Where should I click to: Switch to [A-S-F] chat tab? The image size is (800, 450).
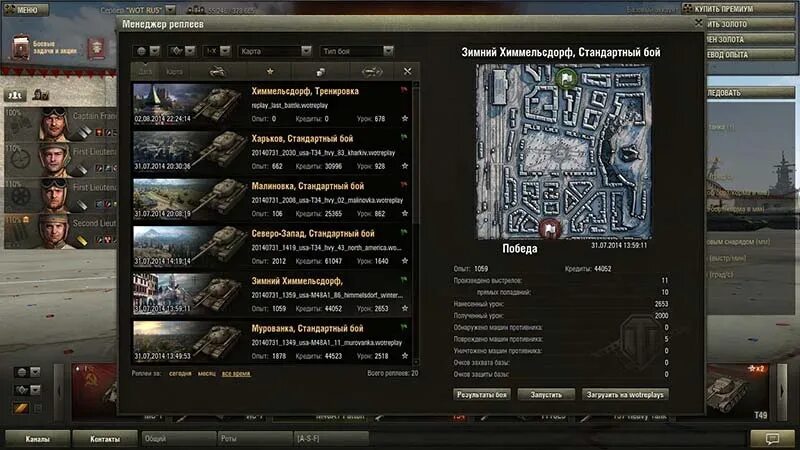(x=331, y=438)
